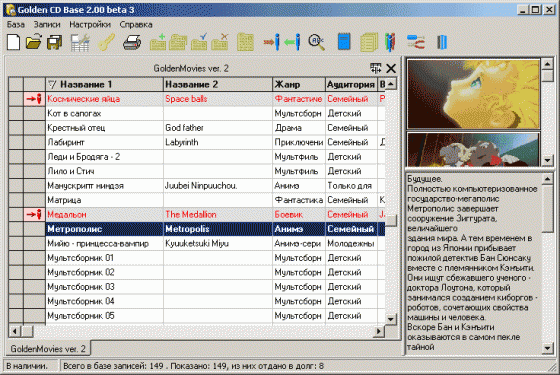Click the Space balls cell
Viewport: 560px width, 375px height.
(x=218, y=99)
